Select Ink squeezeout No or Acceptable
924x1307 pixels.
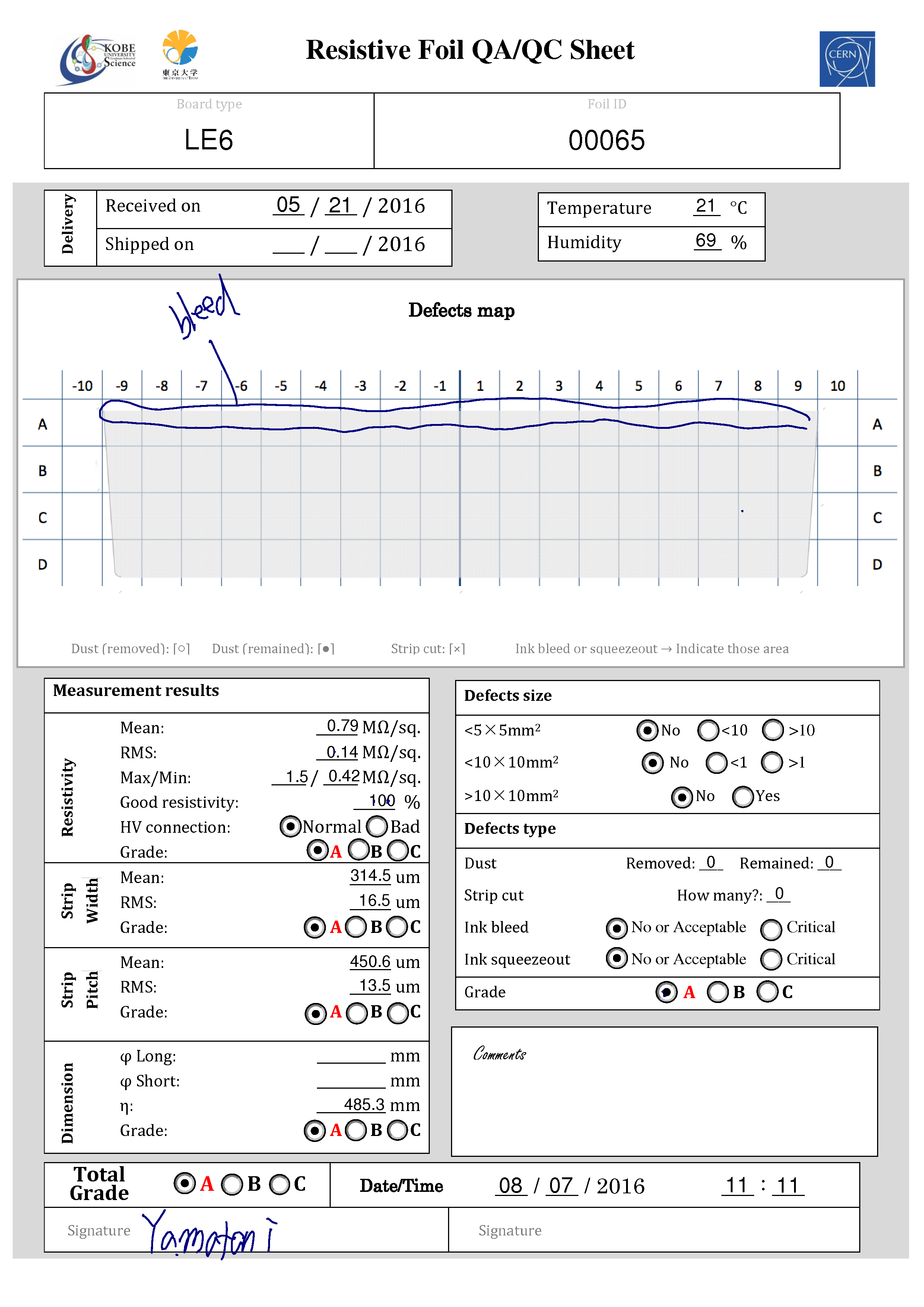[x=617, y=958]
